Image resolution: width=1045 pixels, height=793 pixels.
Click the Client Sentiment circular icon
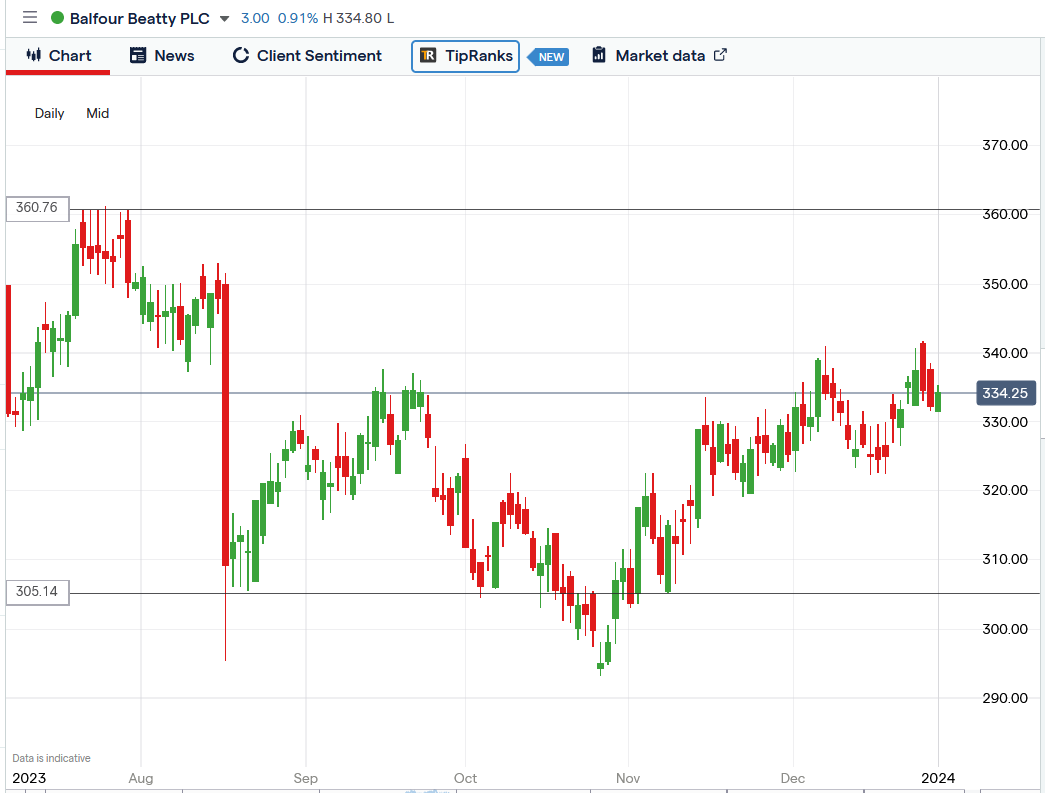point(241,55)
